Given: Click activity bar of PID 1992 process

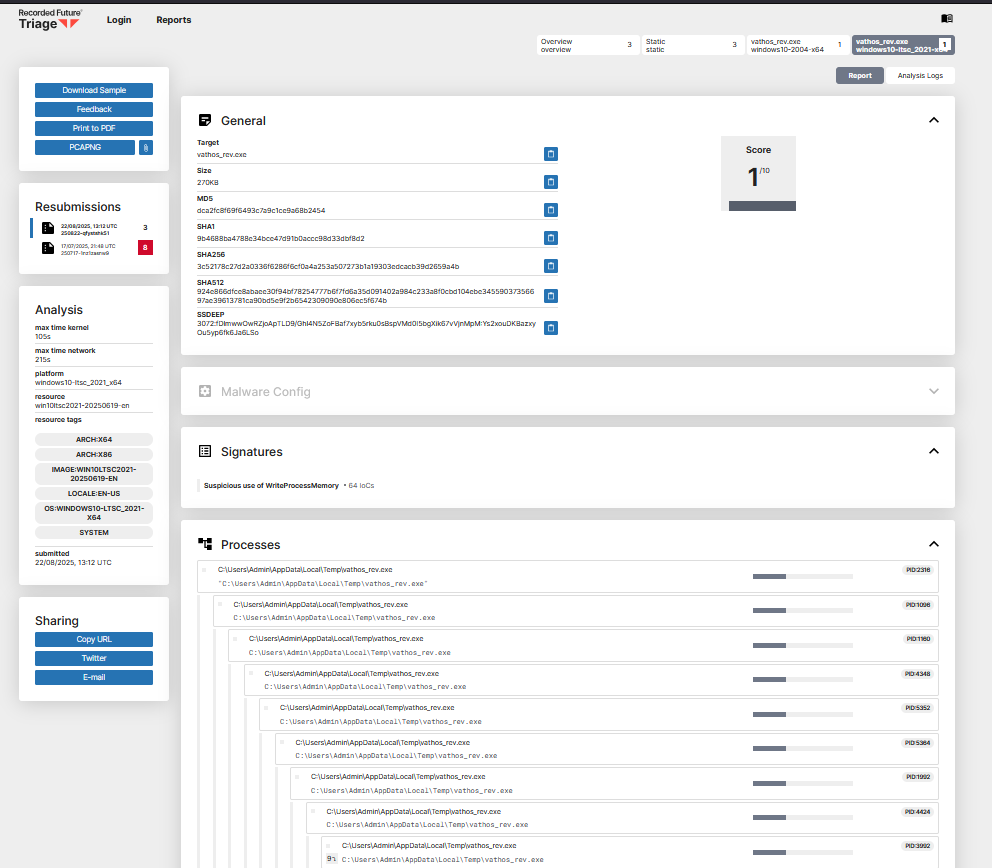Looking at the screenshot, I should coord(802,783).
